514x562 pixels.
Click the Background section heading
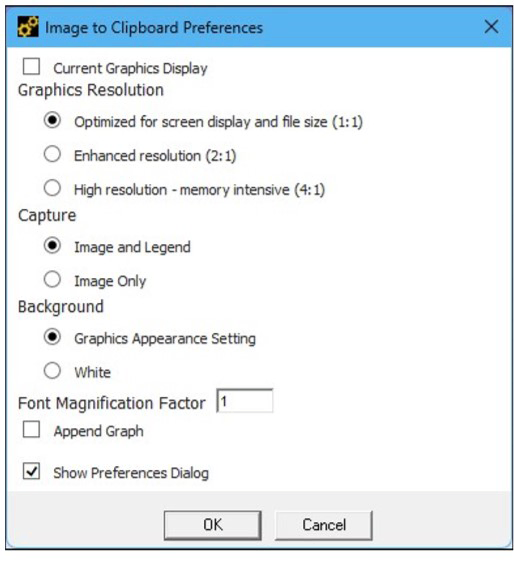61,307
